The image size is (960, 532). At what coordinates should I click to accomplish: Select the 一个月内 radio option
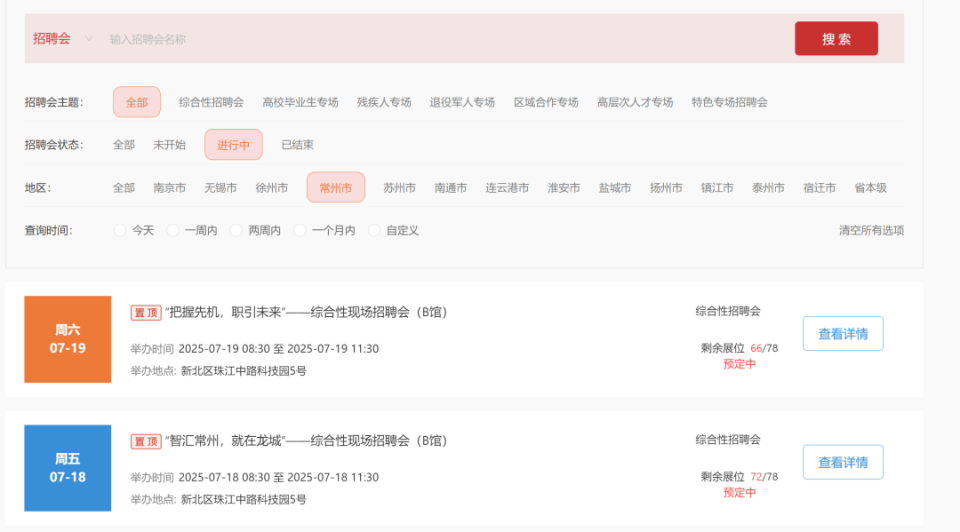pos(299,230)
